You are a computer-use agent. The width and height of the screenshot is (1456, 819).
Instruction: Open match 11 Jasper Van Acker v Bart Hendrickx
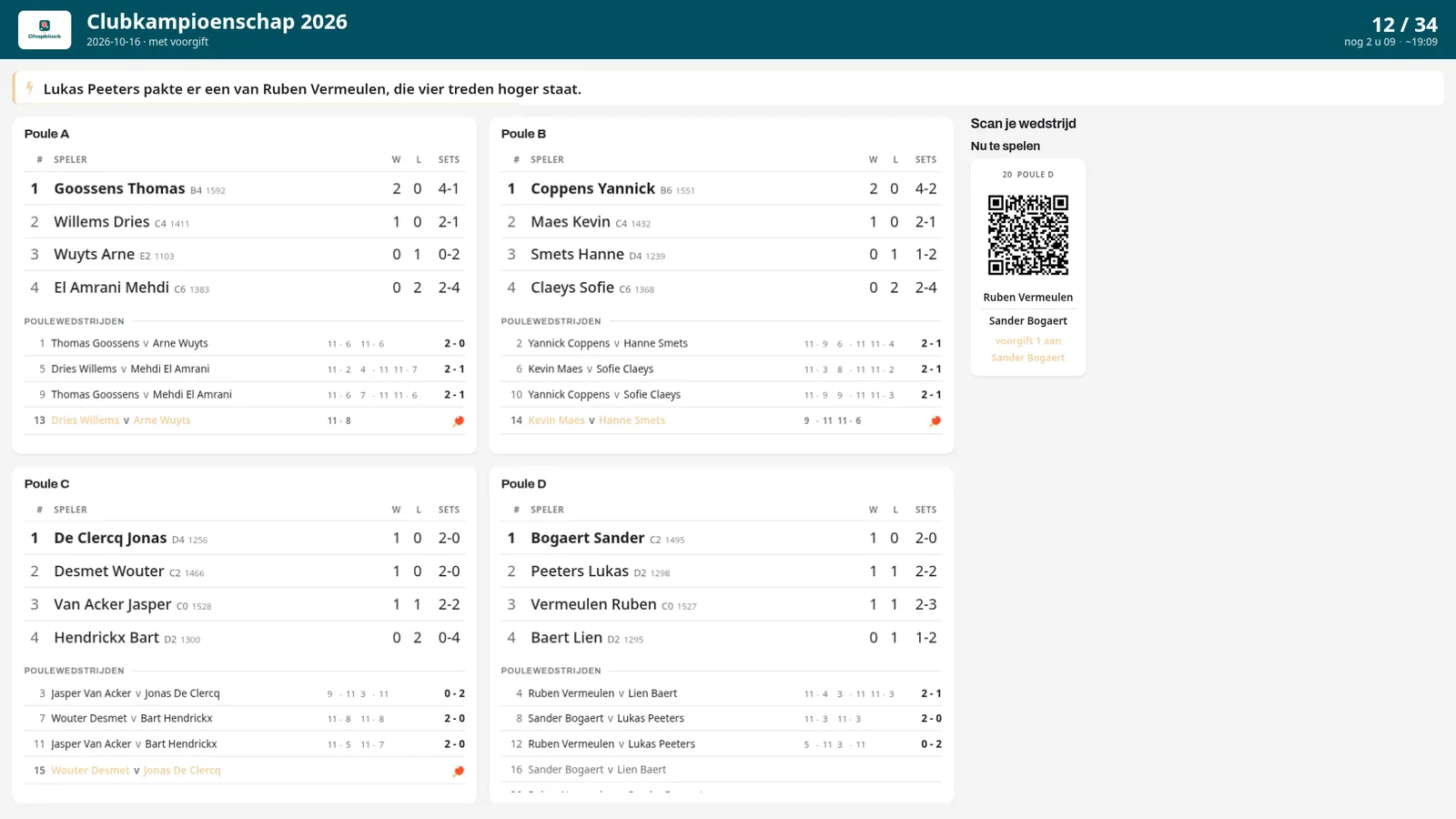click(245, 743)
